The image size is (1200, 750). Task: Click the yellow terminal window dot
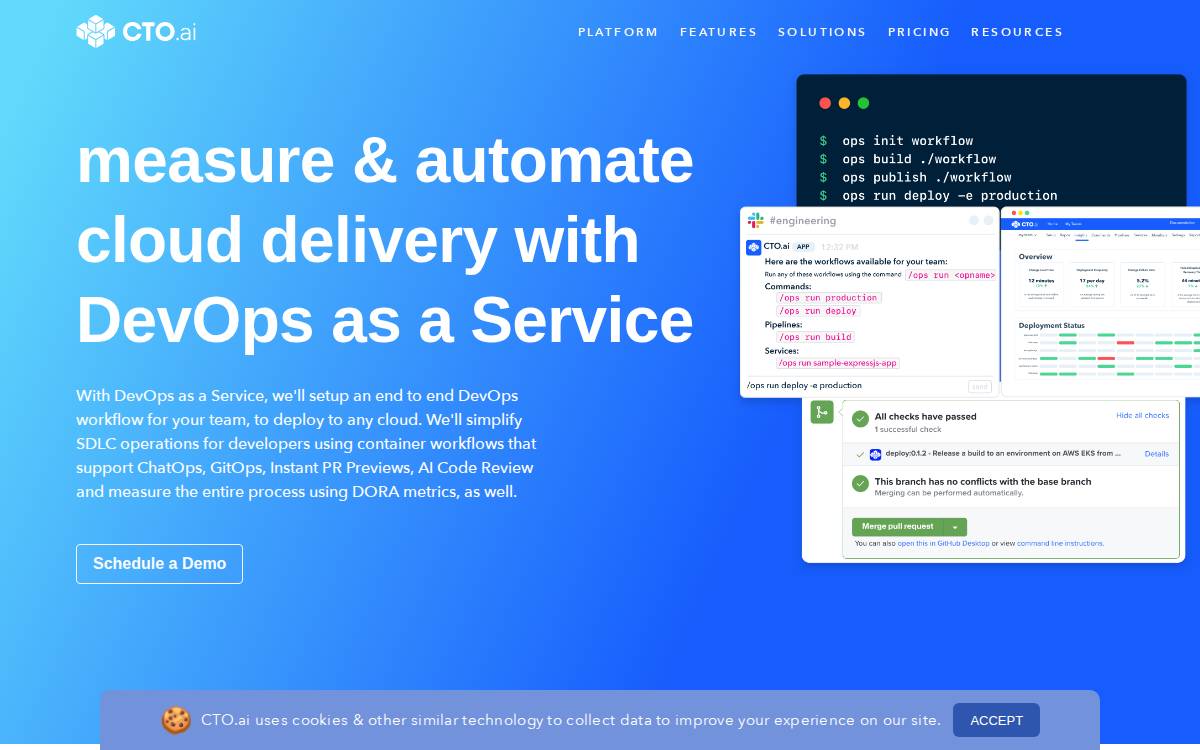pyautogui.click(x=844, y=103)
